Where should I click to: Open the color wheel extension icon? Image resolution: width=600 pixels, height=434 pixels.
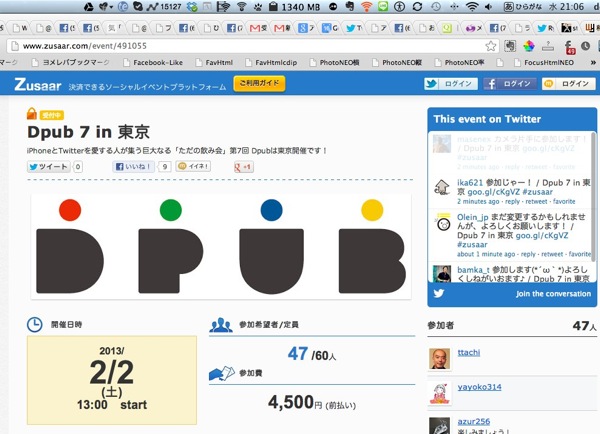tap(529, 46)
